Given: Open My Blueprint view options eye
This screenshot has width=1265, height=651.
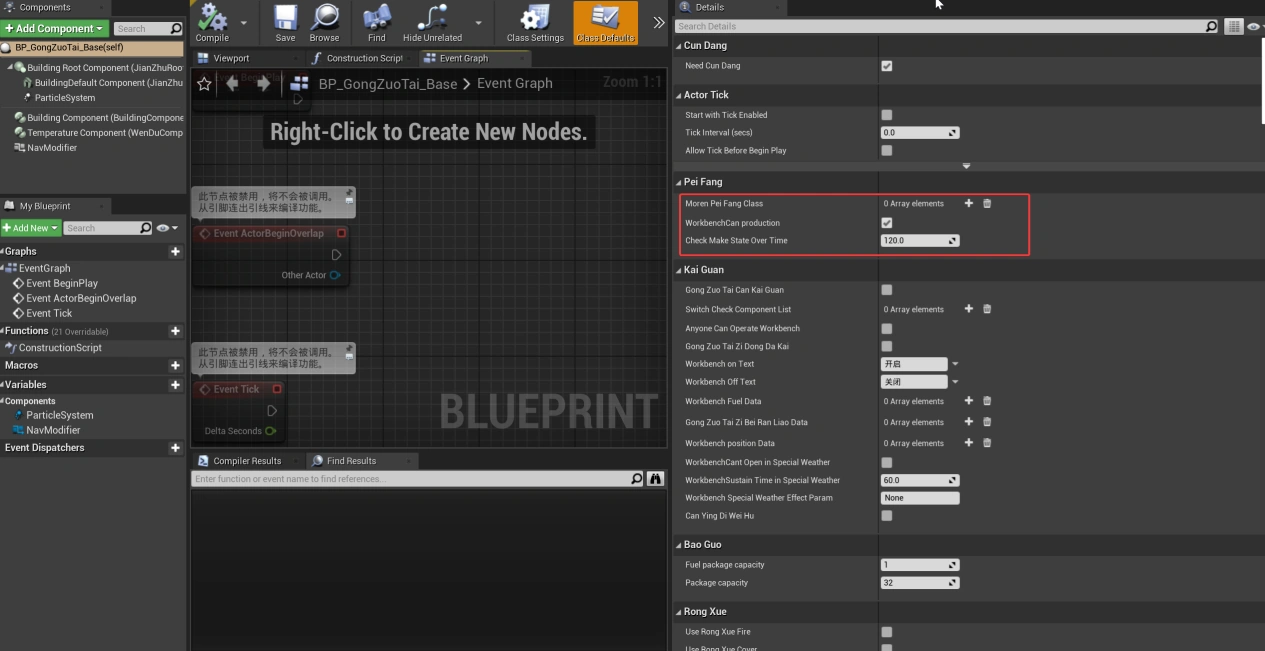Looking at the screenshot, I should (x=167, y=228).
